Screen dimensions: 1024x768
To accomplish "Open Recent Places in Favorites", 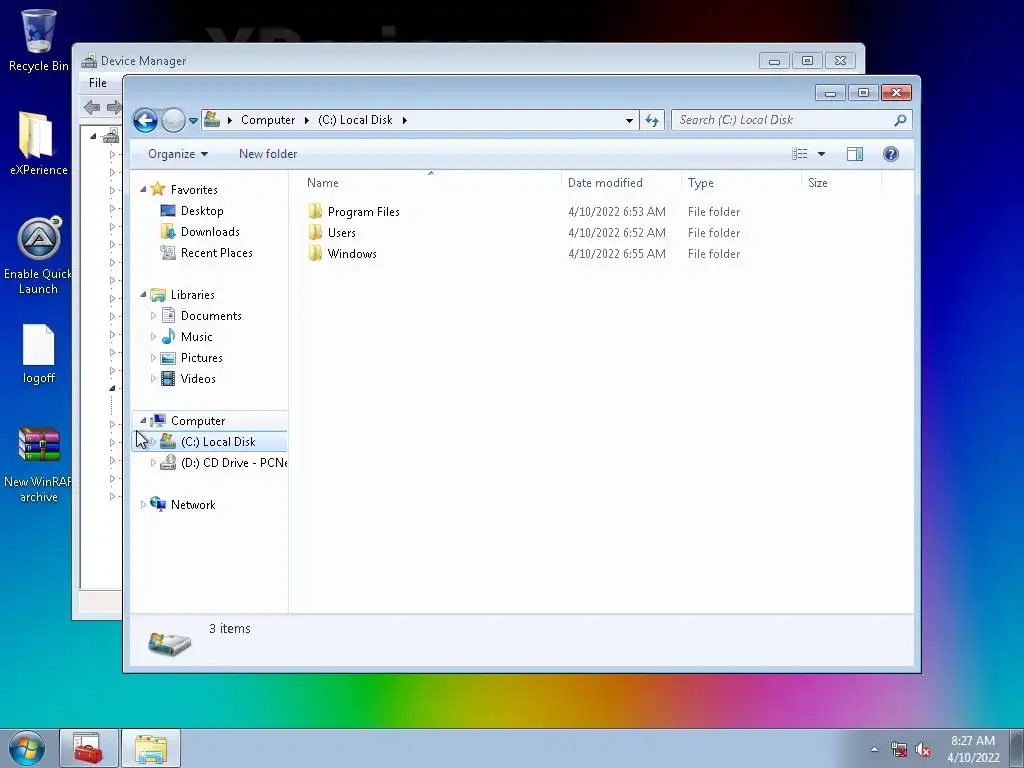I will 217,253.
